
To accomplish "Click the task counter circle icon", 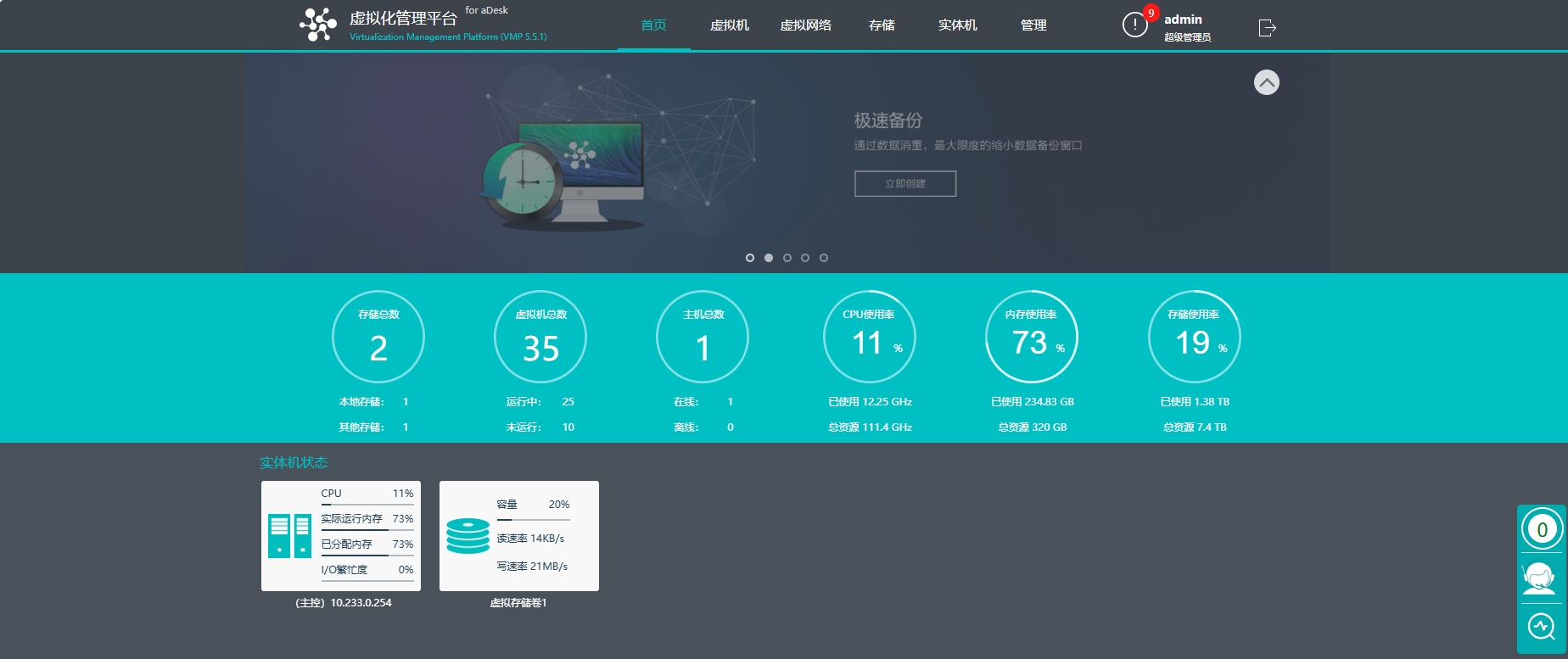I will (x=1542, y=529).
